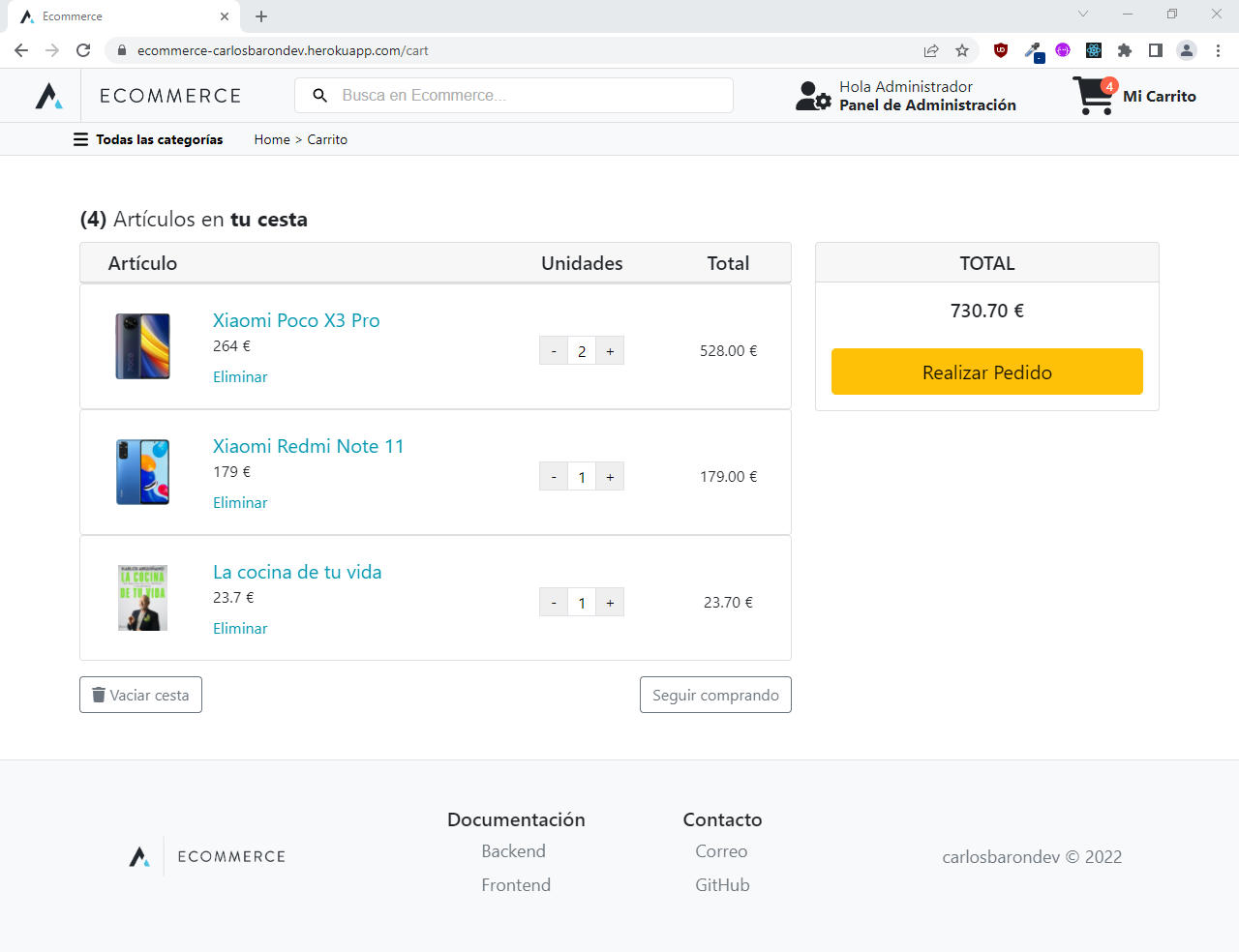Viewport: 1239px width, 952px height.
Task: Type in the Busca en Ecommerce field
Action: point(528,96)
